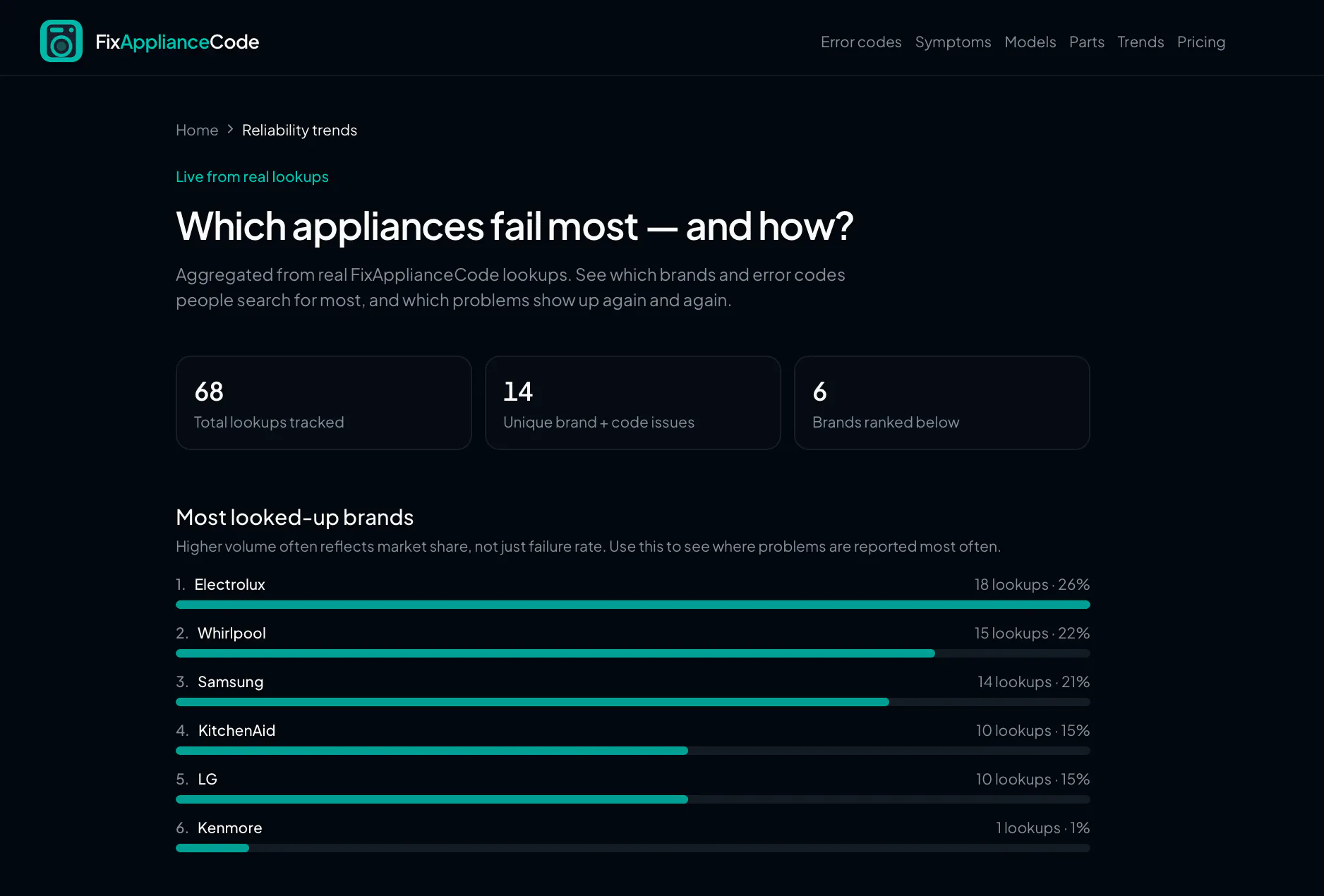Click the 'Which appliances fail most' heading
1324x896 pixels.
pyautogui.click(x=514, y=226)
